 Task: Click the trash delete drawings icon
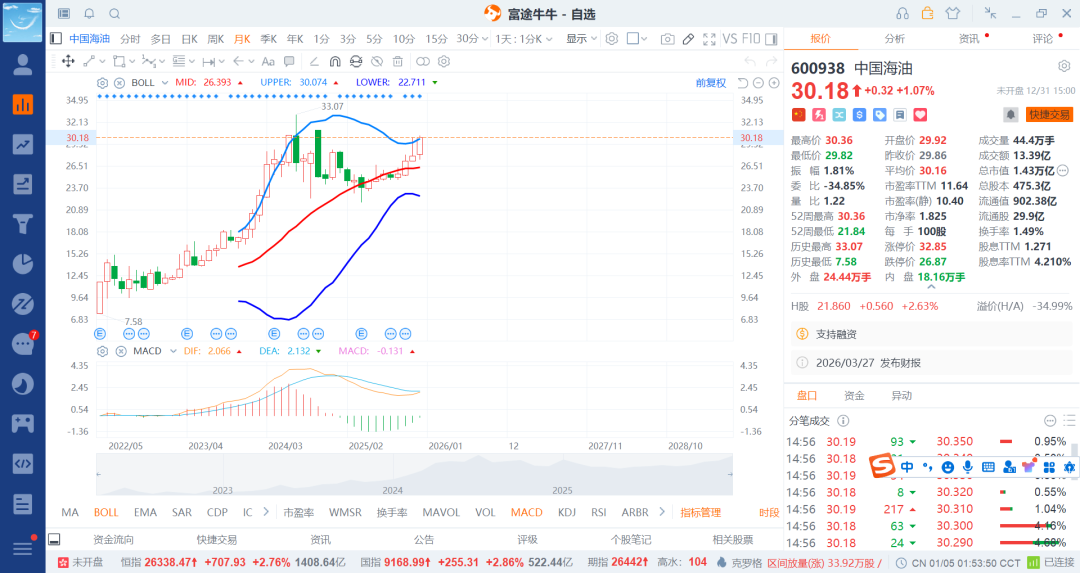[397, 61]
